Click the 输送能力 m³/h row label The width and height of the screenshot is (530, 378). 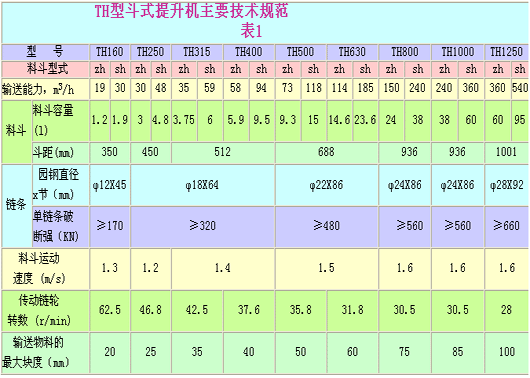tap(45, 89)
